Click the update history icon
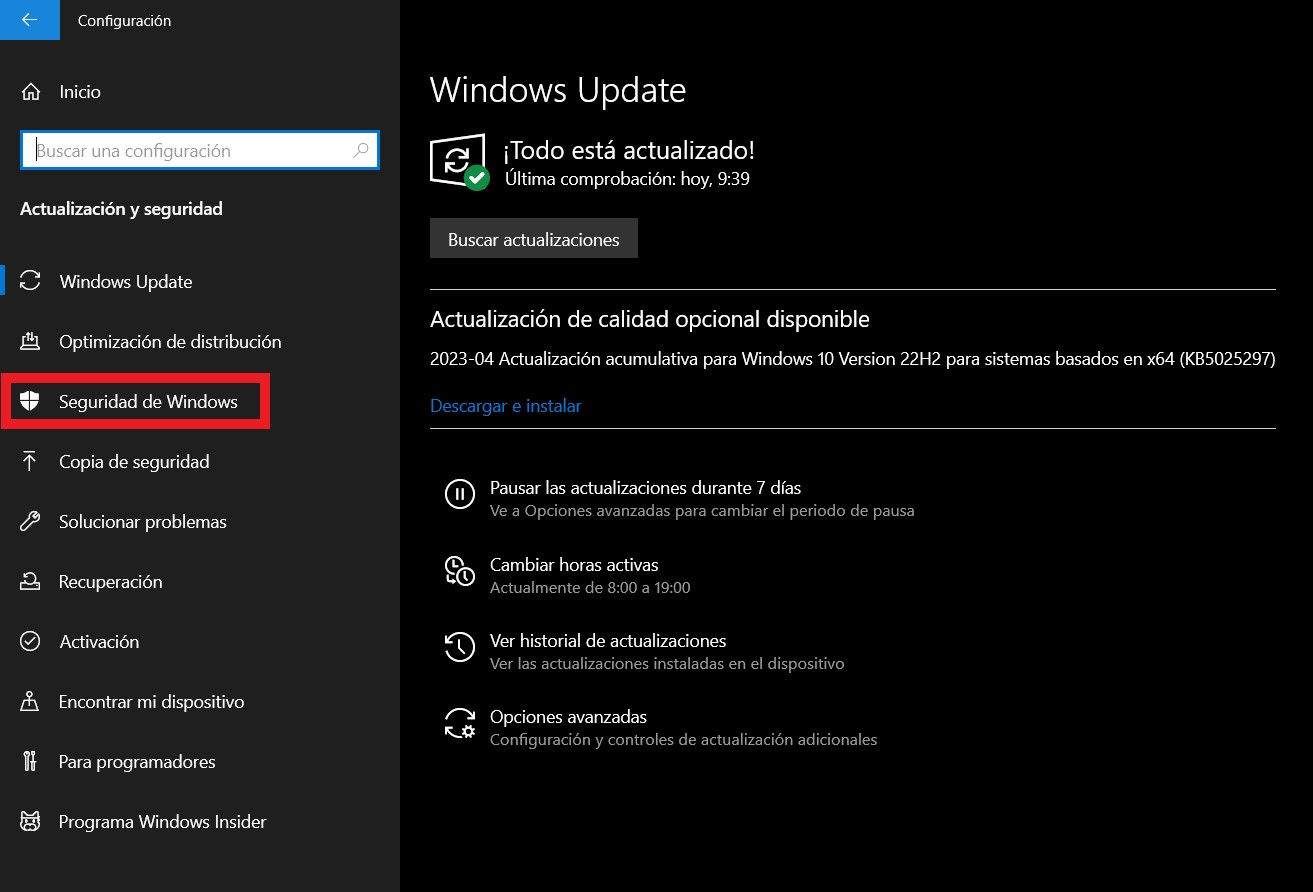Image resolution: width=1313 pixels, height=892 pixels. click(x=460, y=647)
